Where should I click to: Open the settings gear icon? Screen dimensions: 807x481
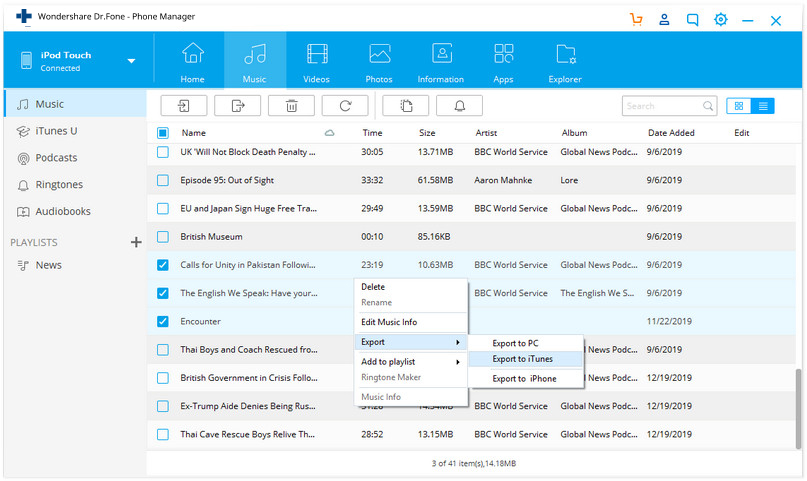coord(721,20)
